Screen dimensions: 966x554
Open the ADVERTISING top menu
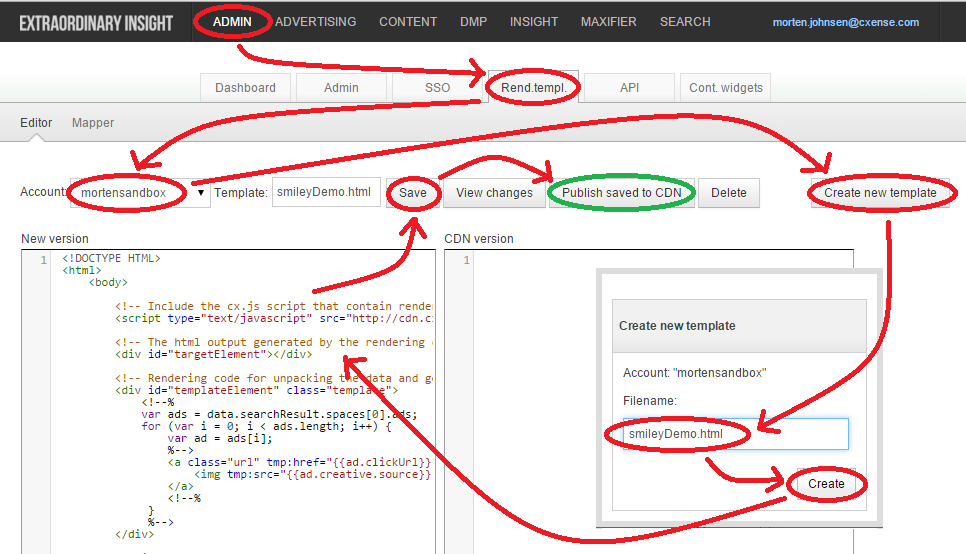click(315, 22)
